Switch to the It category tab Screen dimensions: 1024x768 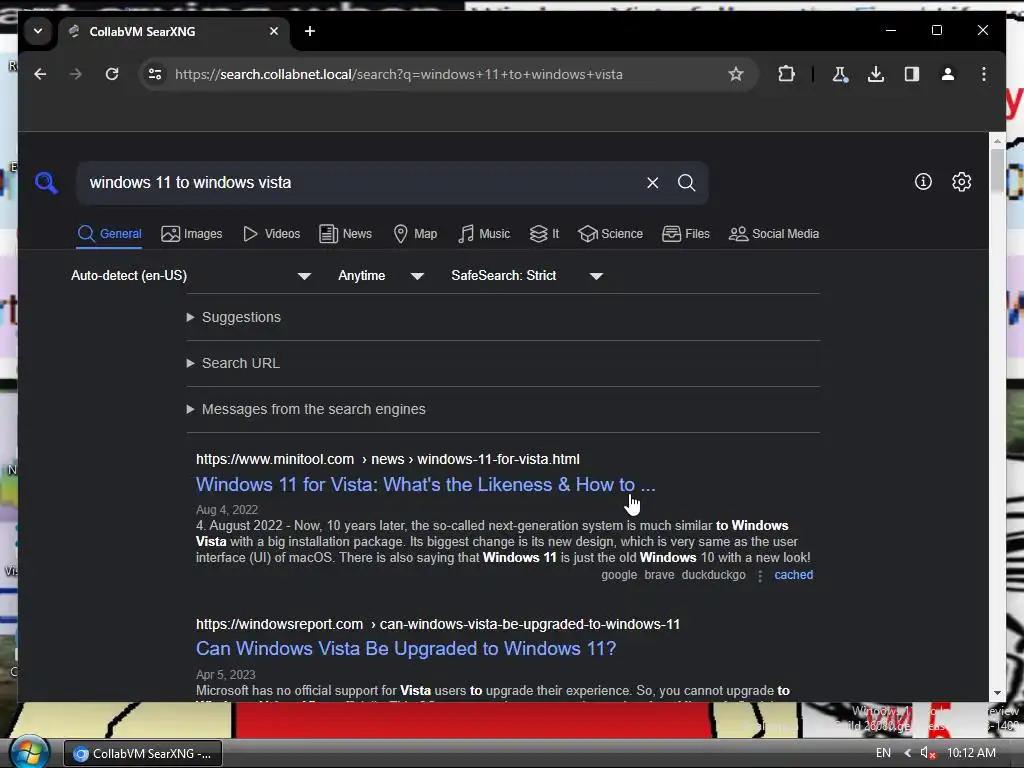point(545,234)
